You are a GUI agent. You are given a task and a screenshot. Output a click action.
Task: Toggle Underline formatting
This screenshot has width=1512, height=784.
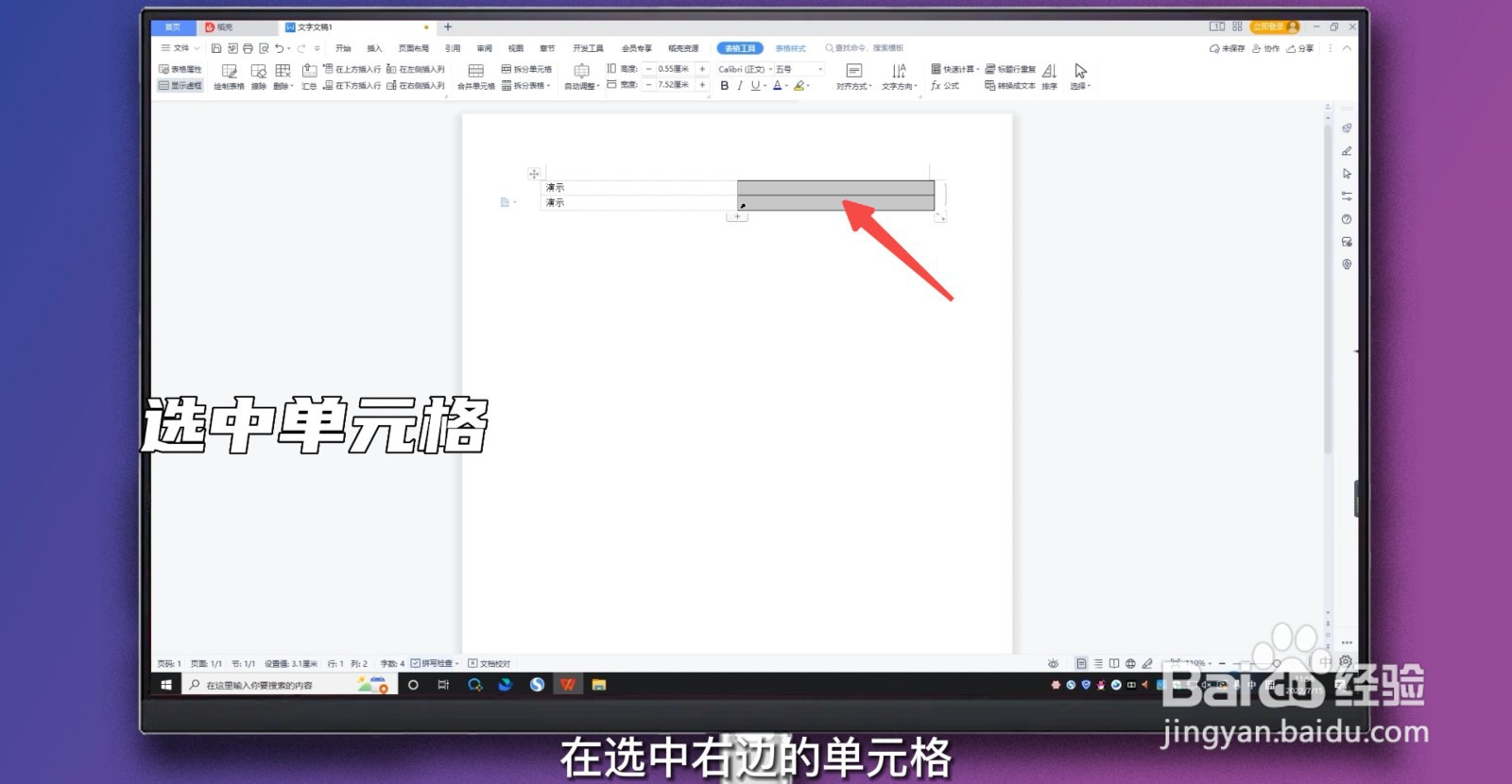(x=755, y=85)
